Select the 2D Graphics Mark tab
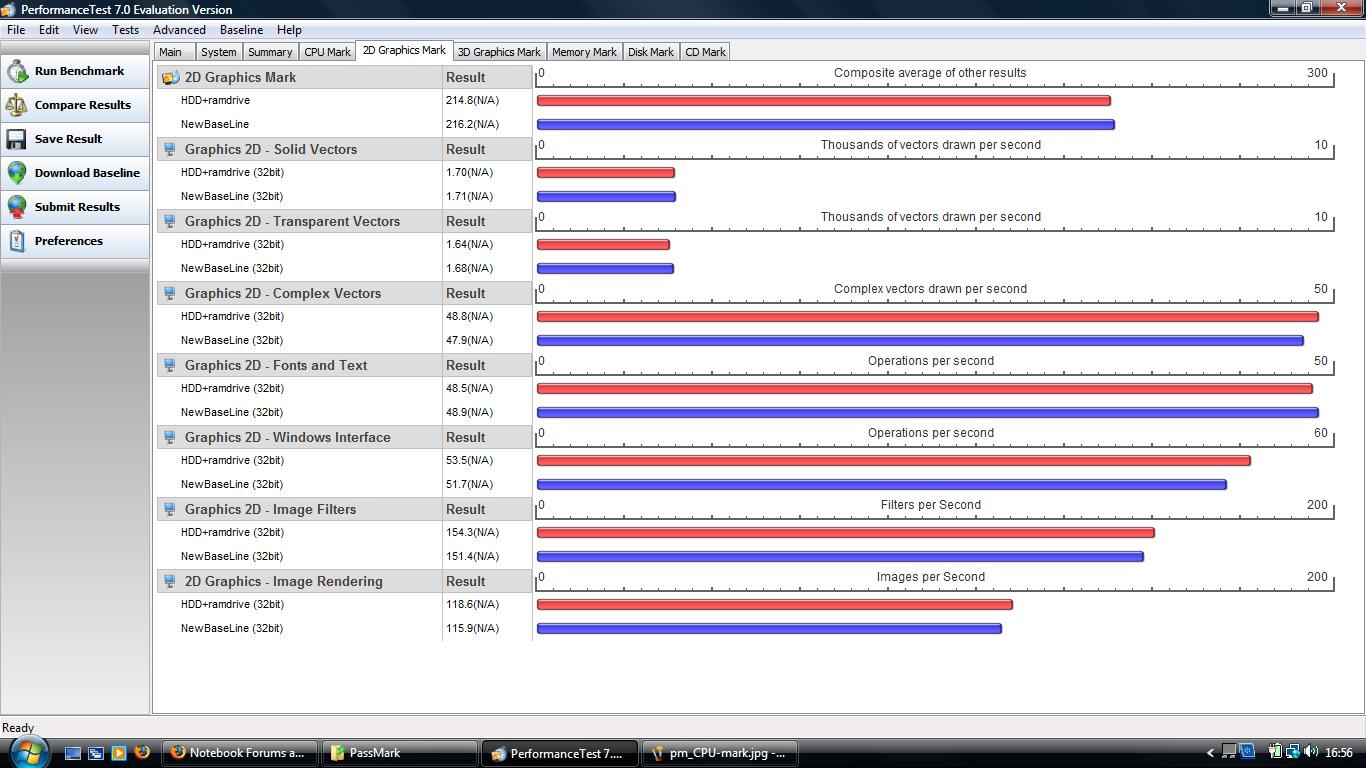Image resolution: width=1366 pixels, height=768 pixels. tap(404, 50)
